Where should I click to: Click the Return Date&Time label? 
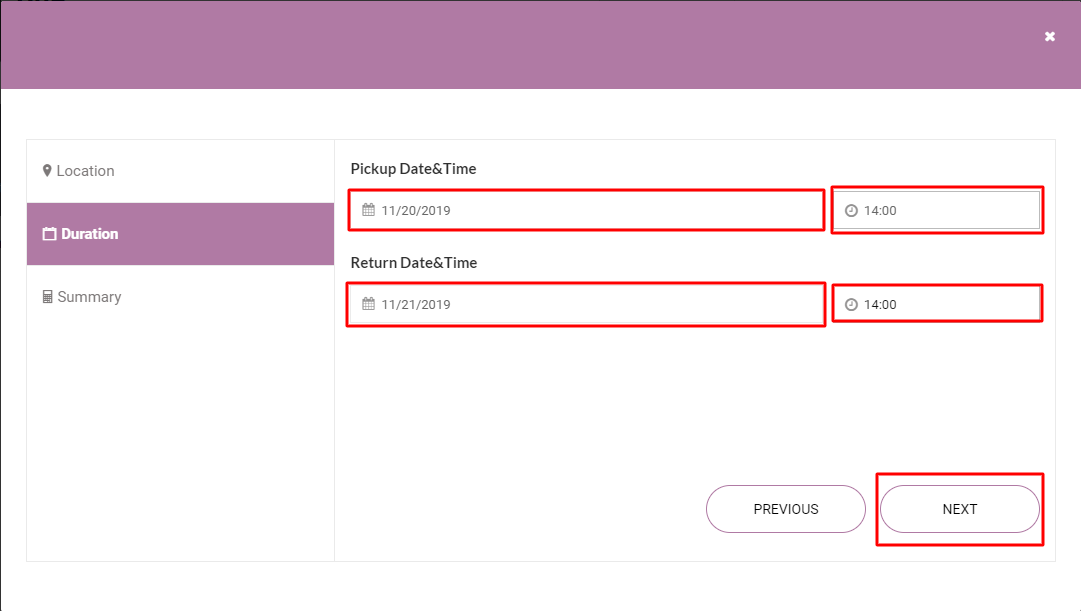(x=413, y=263)
